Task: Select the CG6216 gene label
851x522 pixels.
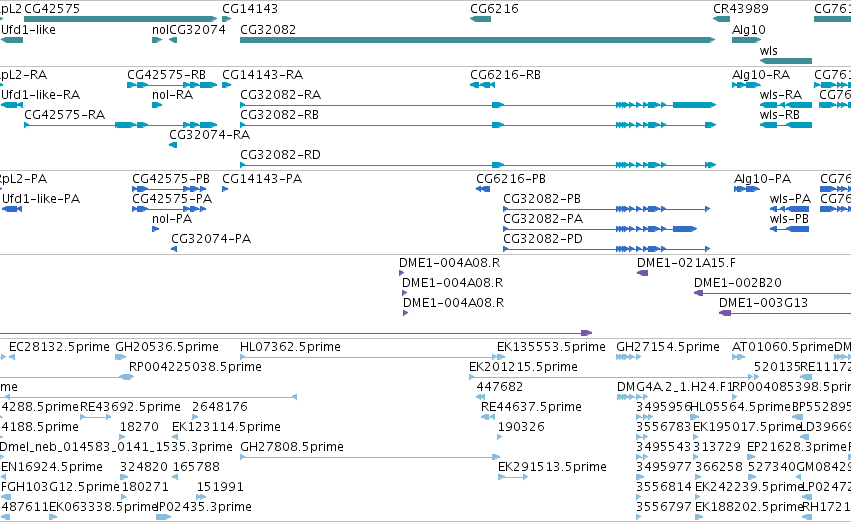Action: [494, 9]
